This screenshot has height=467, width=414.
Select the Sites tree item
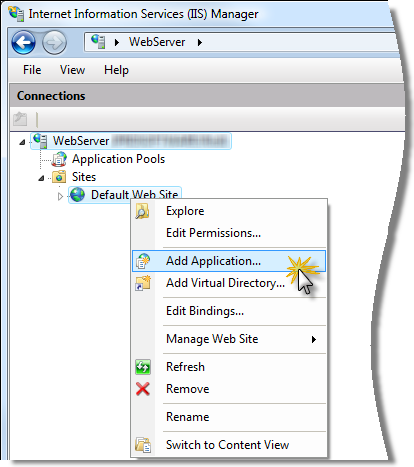tap(84, 177)
